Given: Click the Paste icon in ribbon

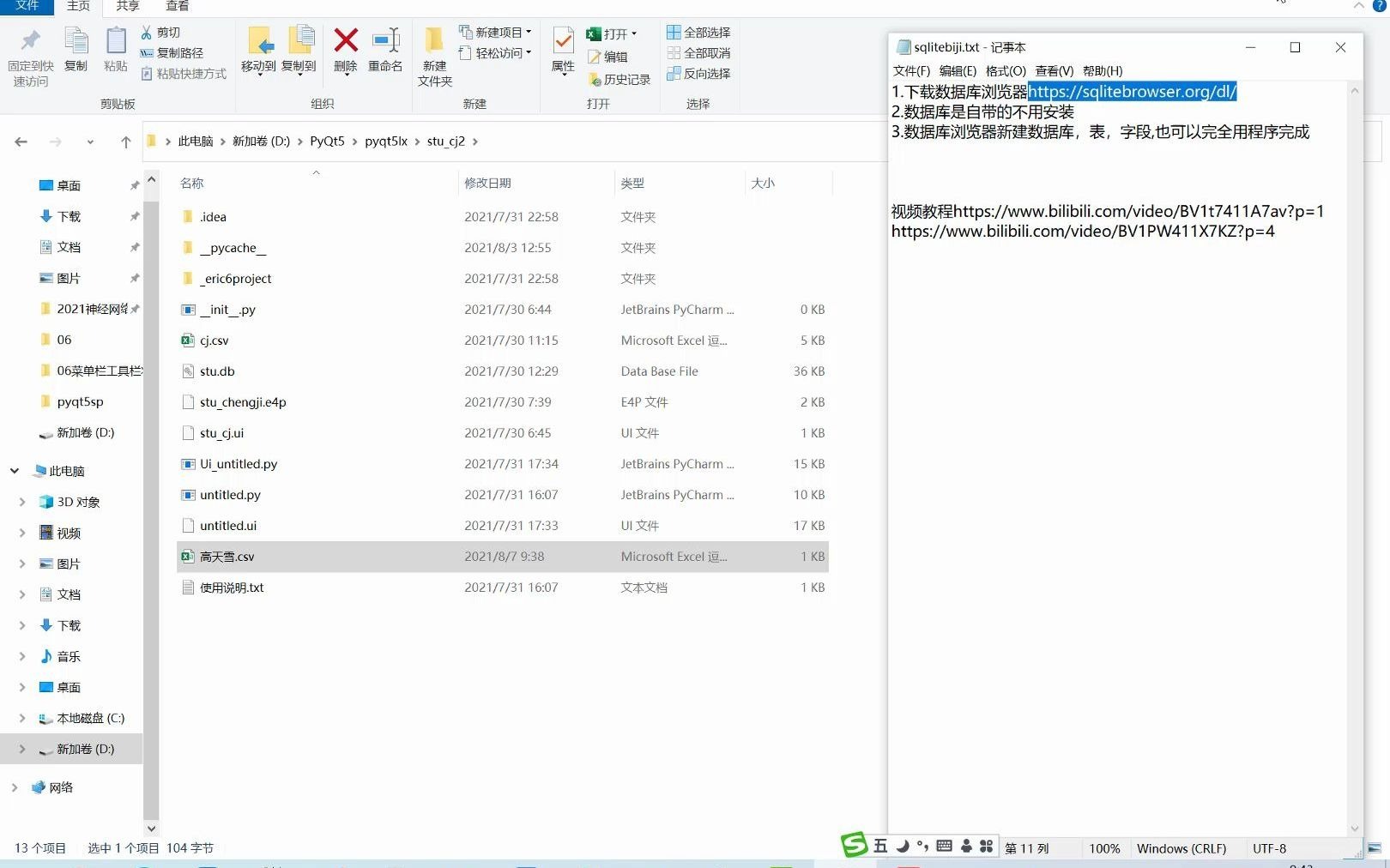Looking at the screenshot, I should (x=116, y=41).
